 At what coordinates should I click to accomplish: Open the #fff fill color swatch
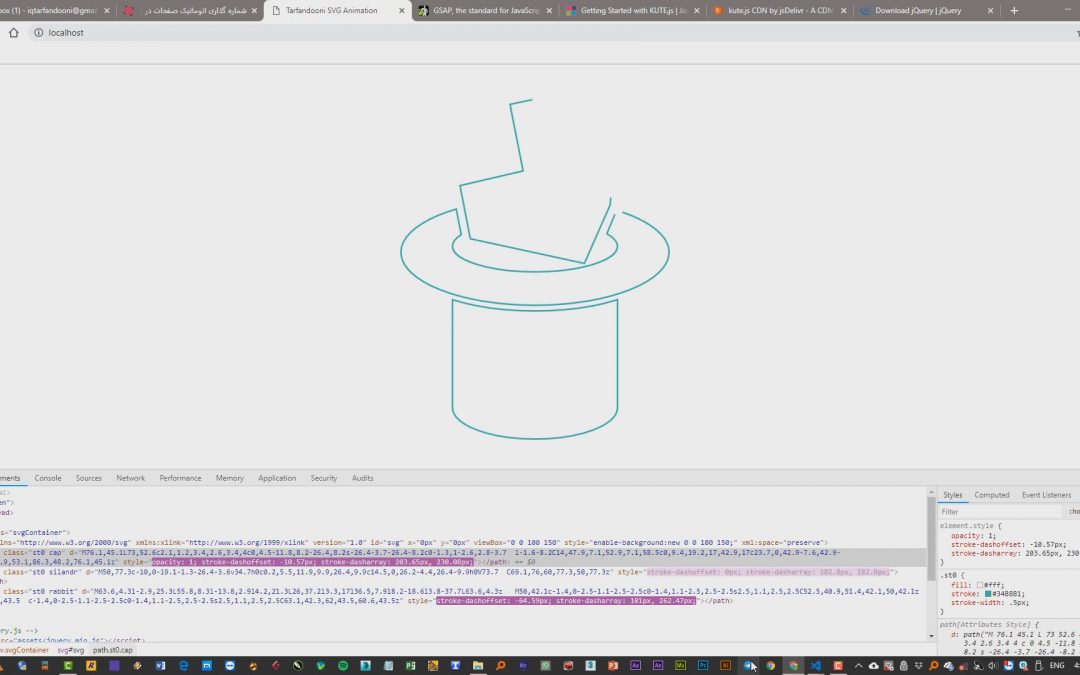tap(979, 585)
